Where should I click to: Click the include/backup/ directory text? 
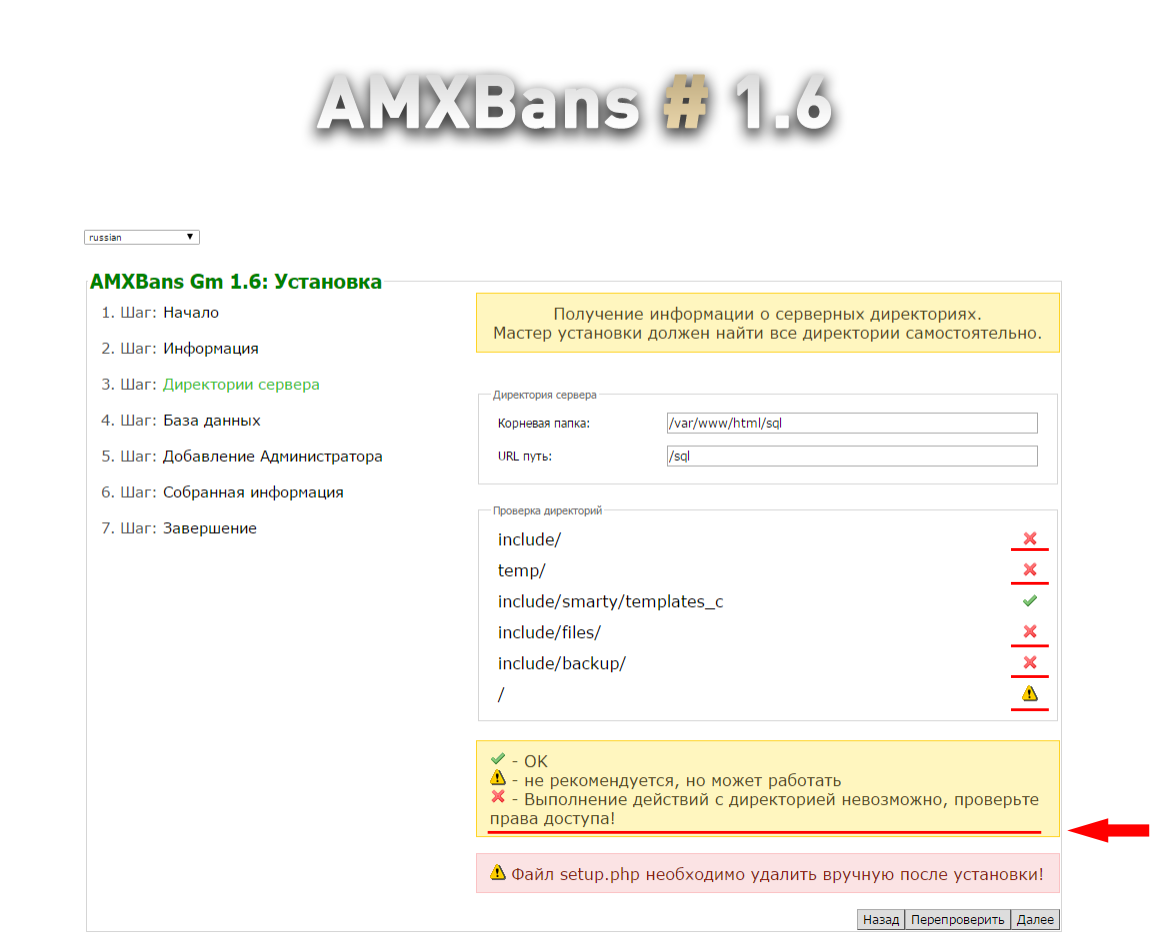tap(561, 663)
